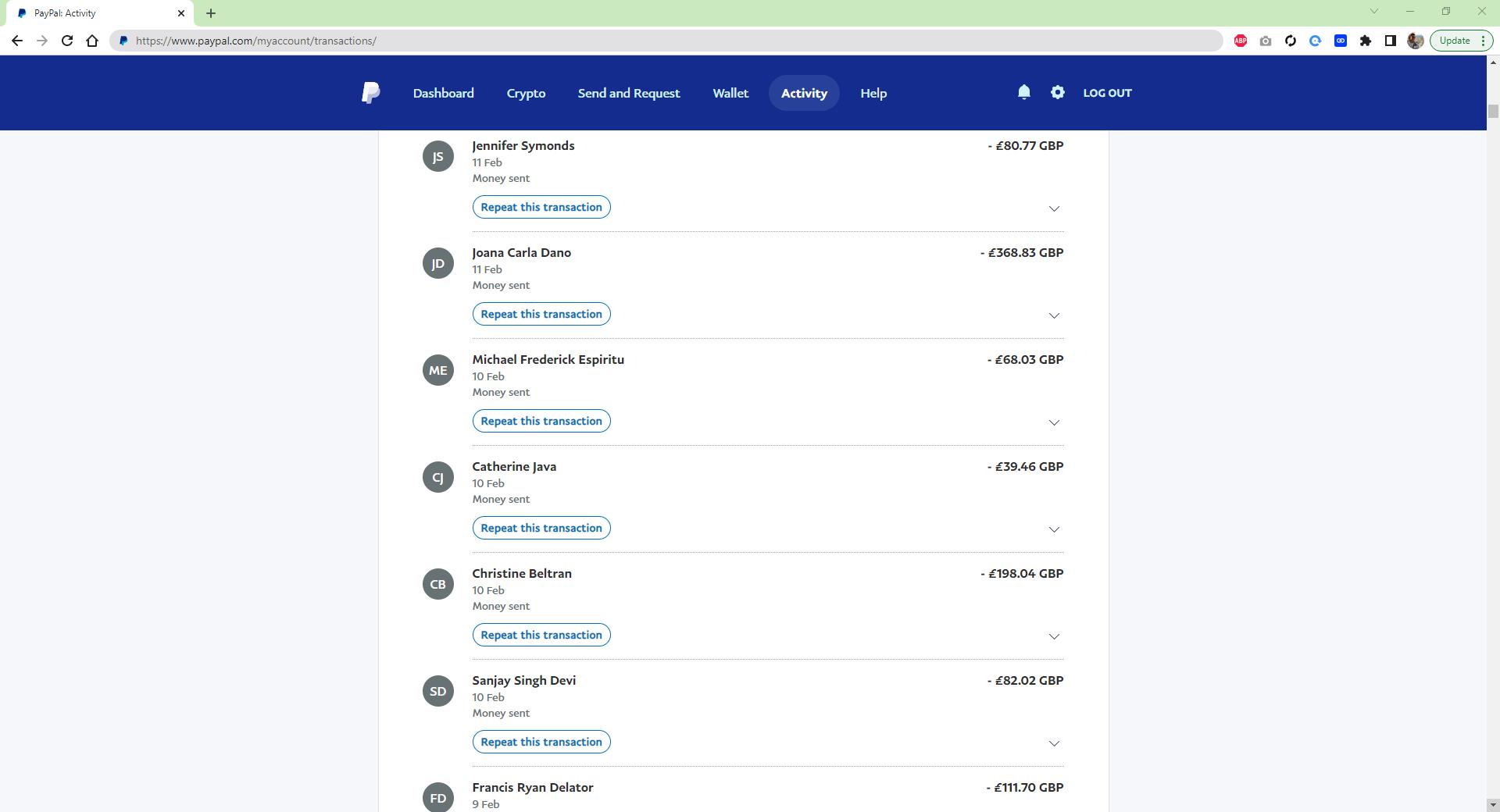
Task: Open the browser extensions puzzle icon
Action: (1365, 41)
